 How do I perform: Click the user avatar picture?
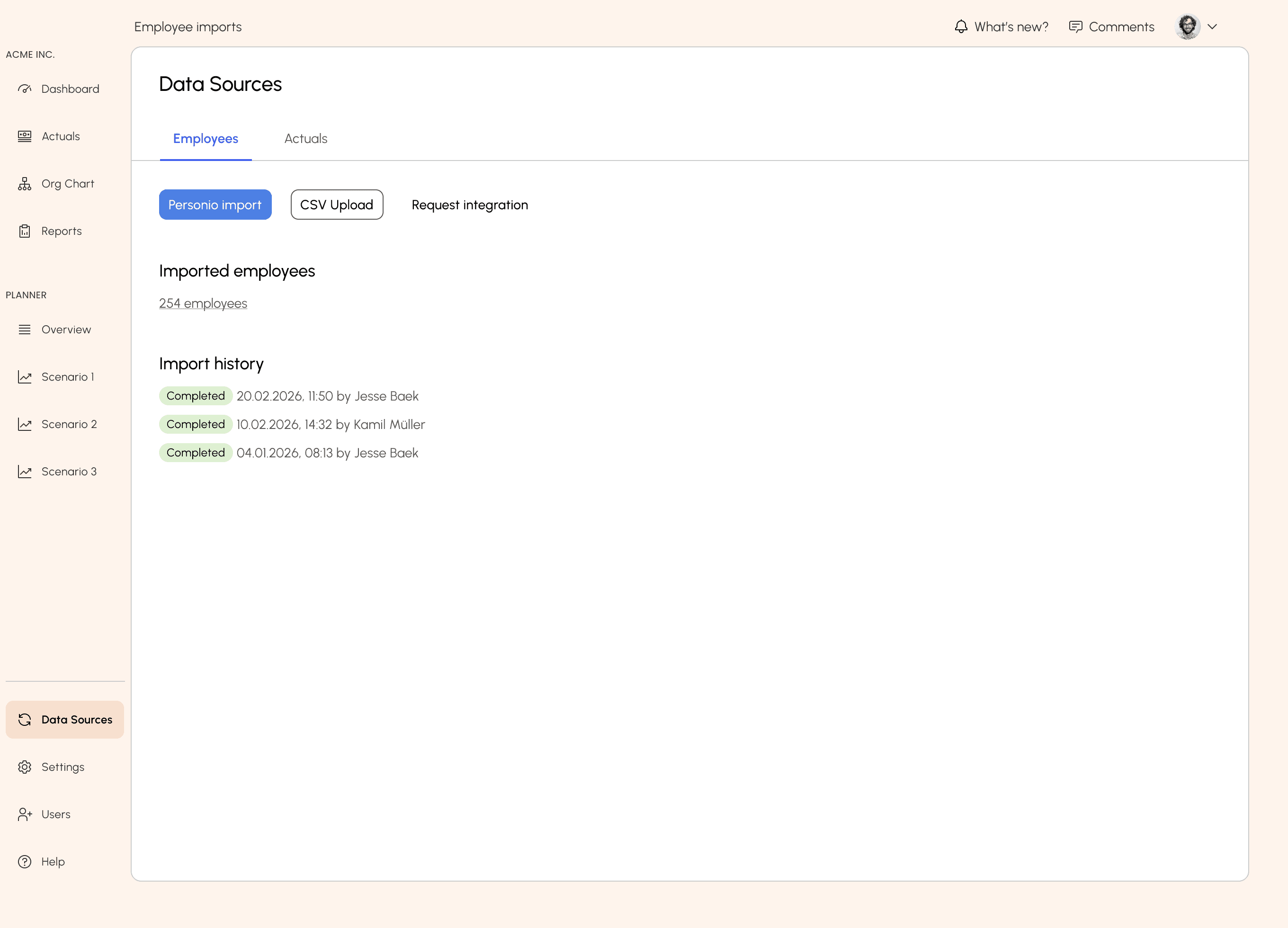[x=1188, y=27]
